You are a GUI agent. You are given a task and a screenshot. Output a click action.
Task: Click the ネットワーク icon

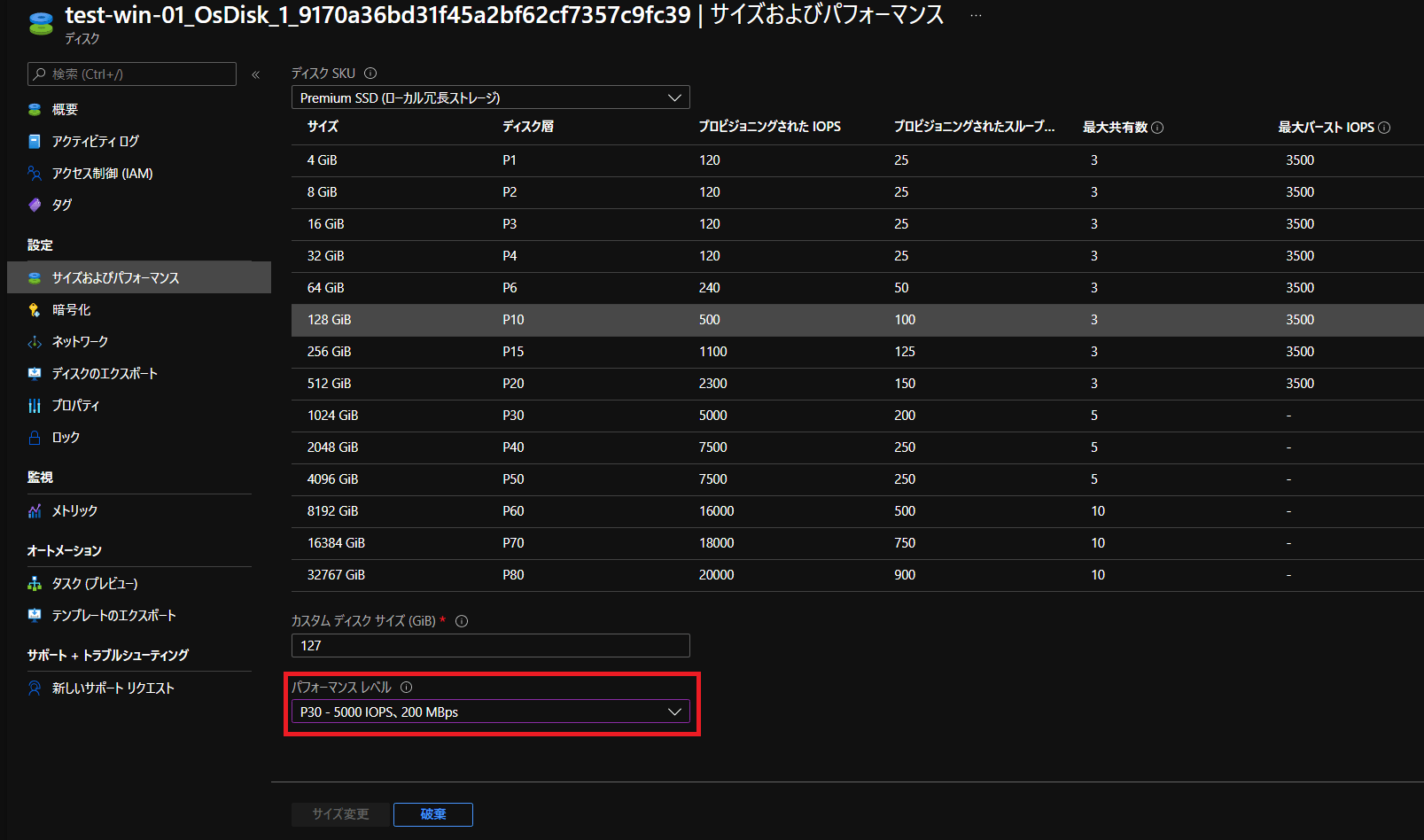click(x=35, y=342)
